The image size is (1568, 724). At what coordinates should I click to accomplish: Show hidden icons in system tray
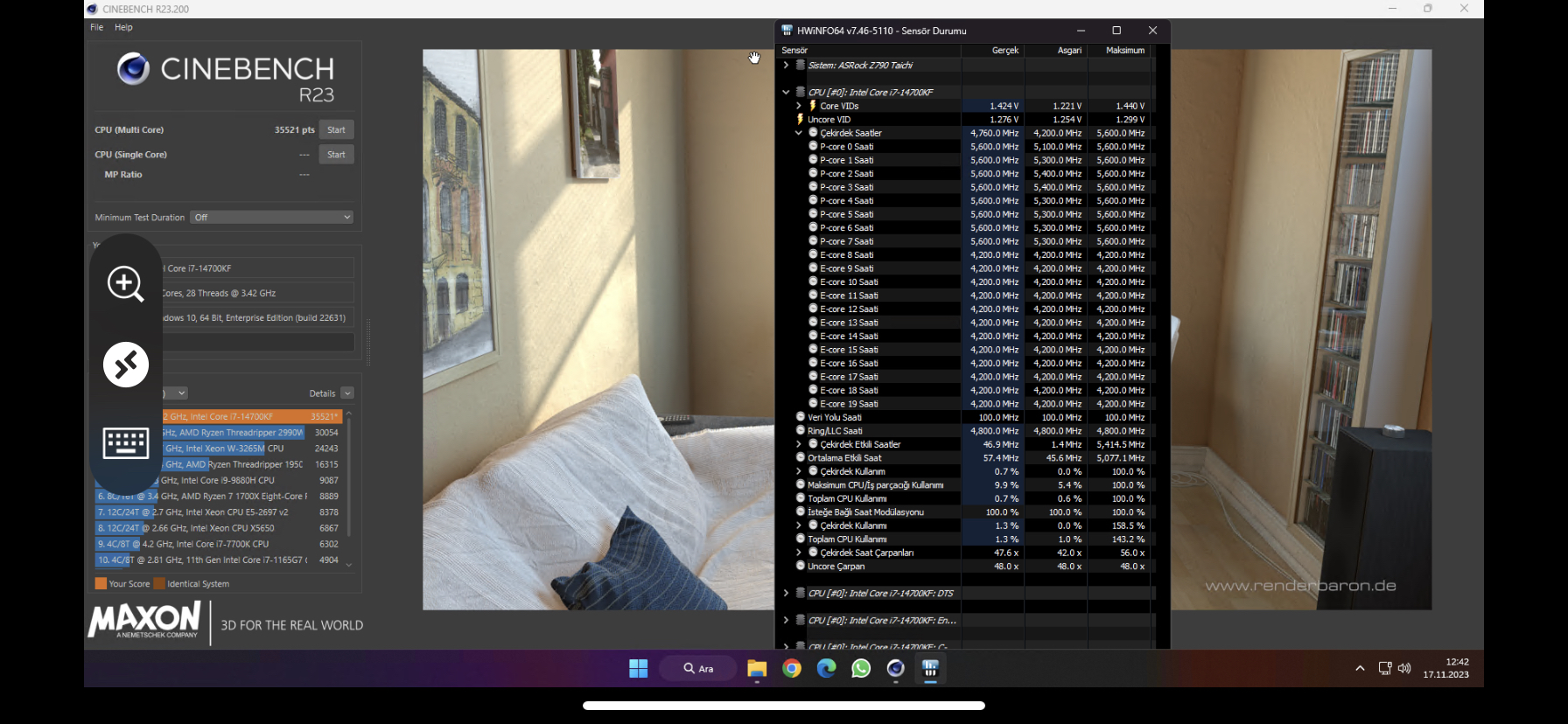pyautogui.click(x=1360, y=668)
